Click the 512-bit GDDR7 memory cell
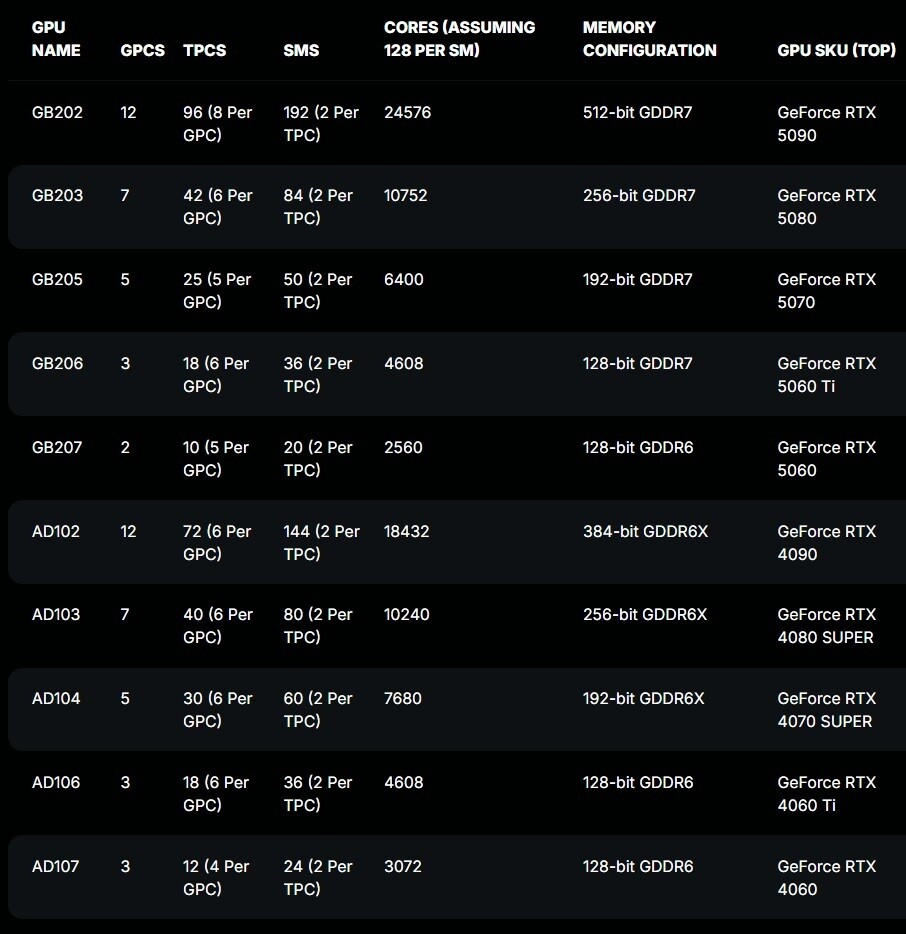Screen dimensions: 906x934 pyautogui.click(x=637, y=112)
